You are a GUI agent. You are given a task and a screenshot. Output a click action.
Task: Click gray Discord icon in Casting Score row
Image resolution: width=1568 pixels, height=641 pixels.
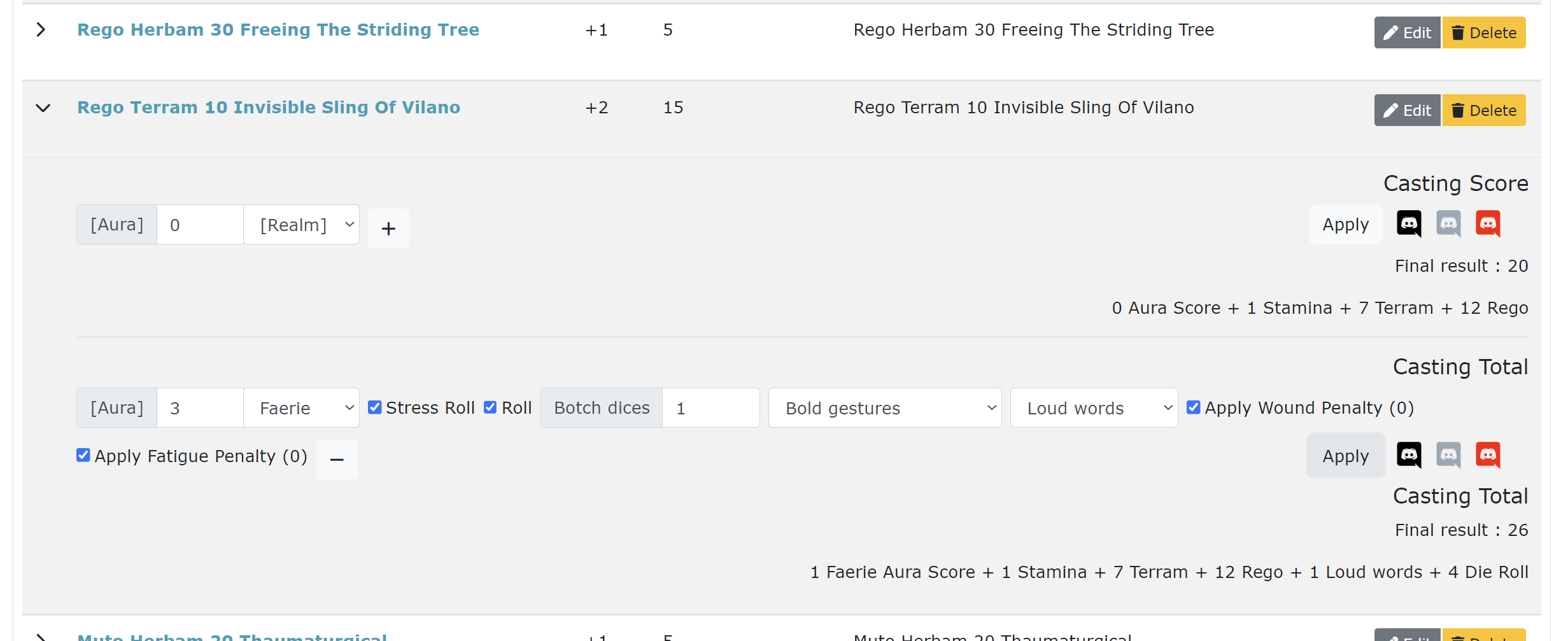pos(1448,223)
